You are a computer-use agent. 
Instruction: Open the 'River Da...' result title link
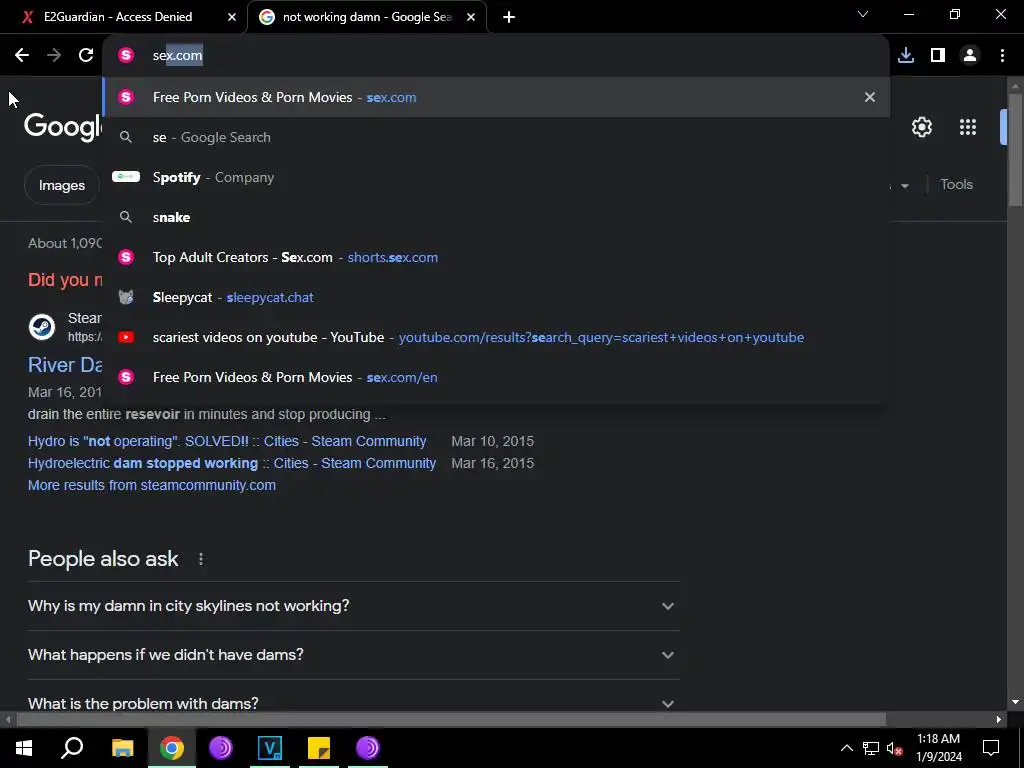(x=65, y=365)
